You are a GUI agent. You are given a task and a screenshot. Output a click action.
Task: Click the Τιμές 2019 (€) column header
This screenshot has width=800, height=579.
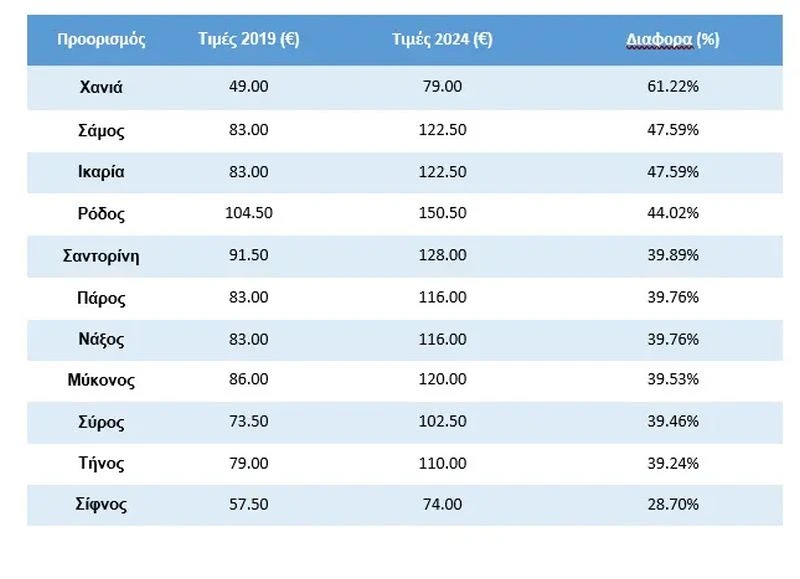click(249, 40)
